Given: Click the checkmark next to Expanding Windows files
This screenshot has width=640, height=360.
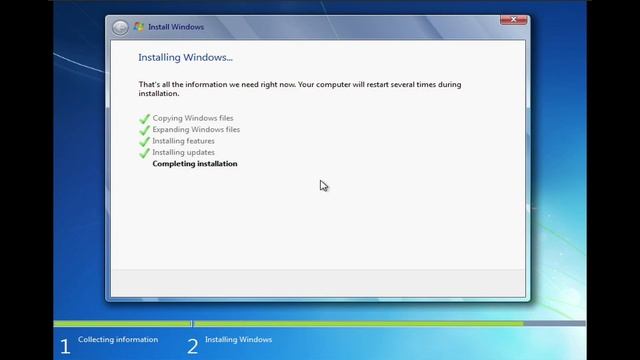Looking at the screenshot, I should [x=144, y=130].
